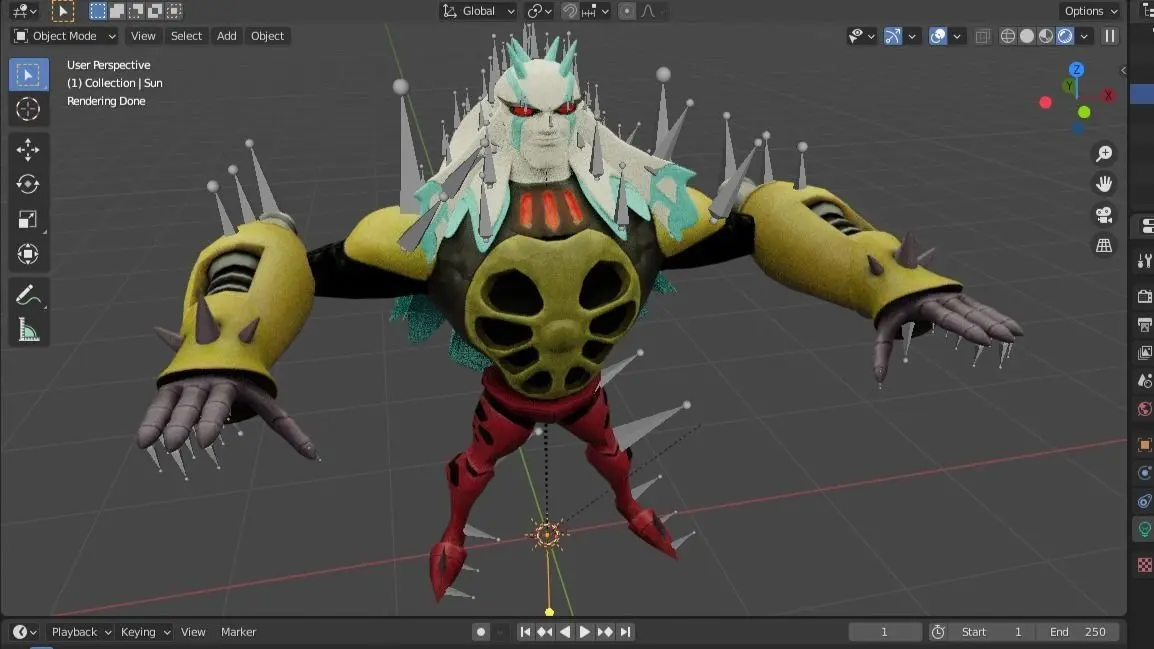Open the selectability and visibility dropdown

[860, 36]
